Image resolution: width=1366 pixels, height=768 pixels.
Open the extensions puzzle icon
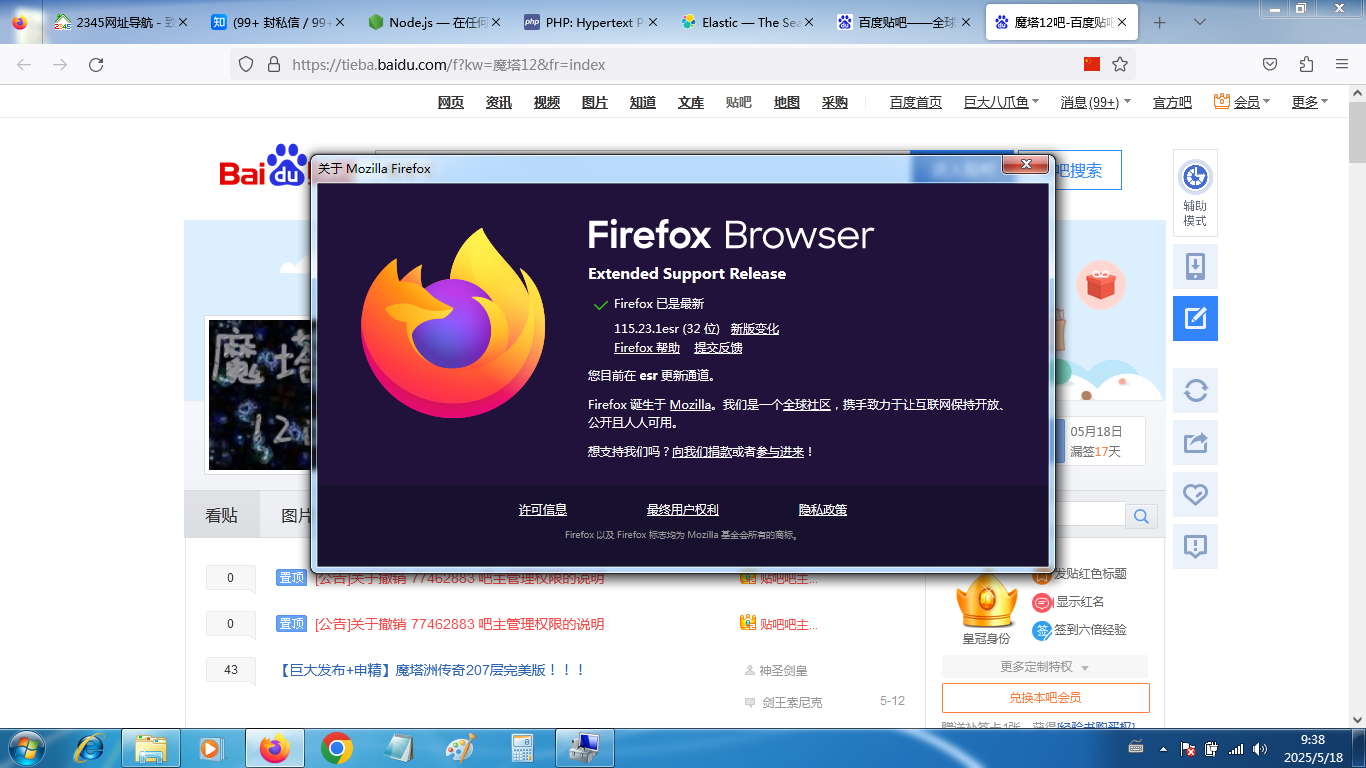1306,64
